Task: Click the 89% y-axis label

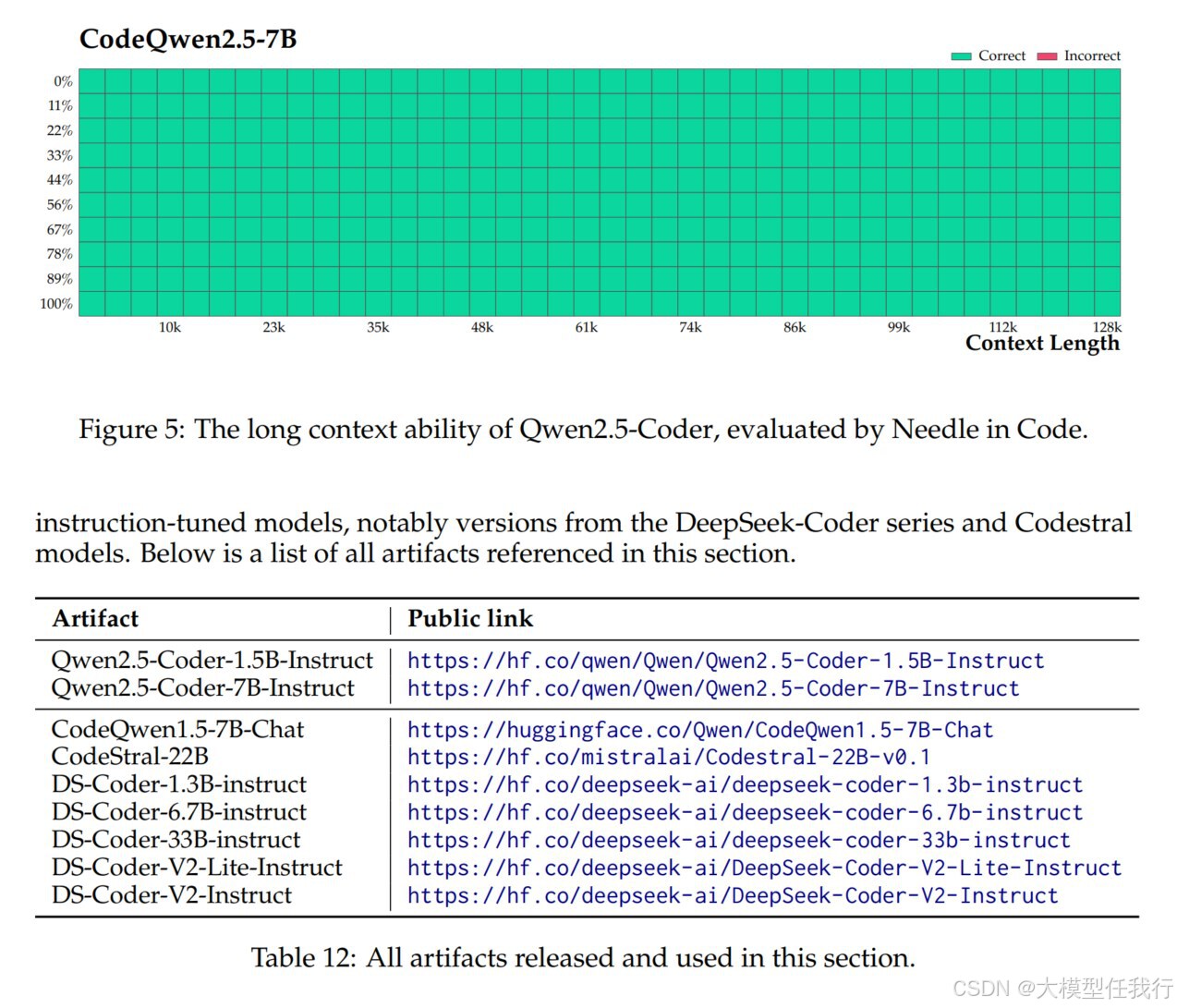Action: pyautogui.click(x=60, y=279)
